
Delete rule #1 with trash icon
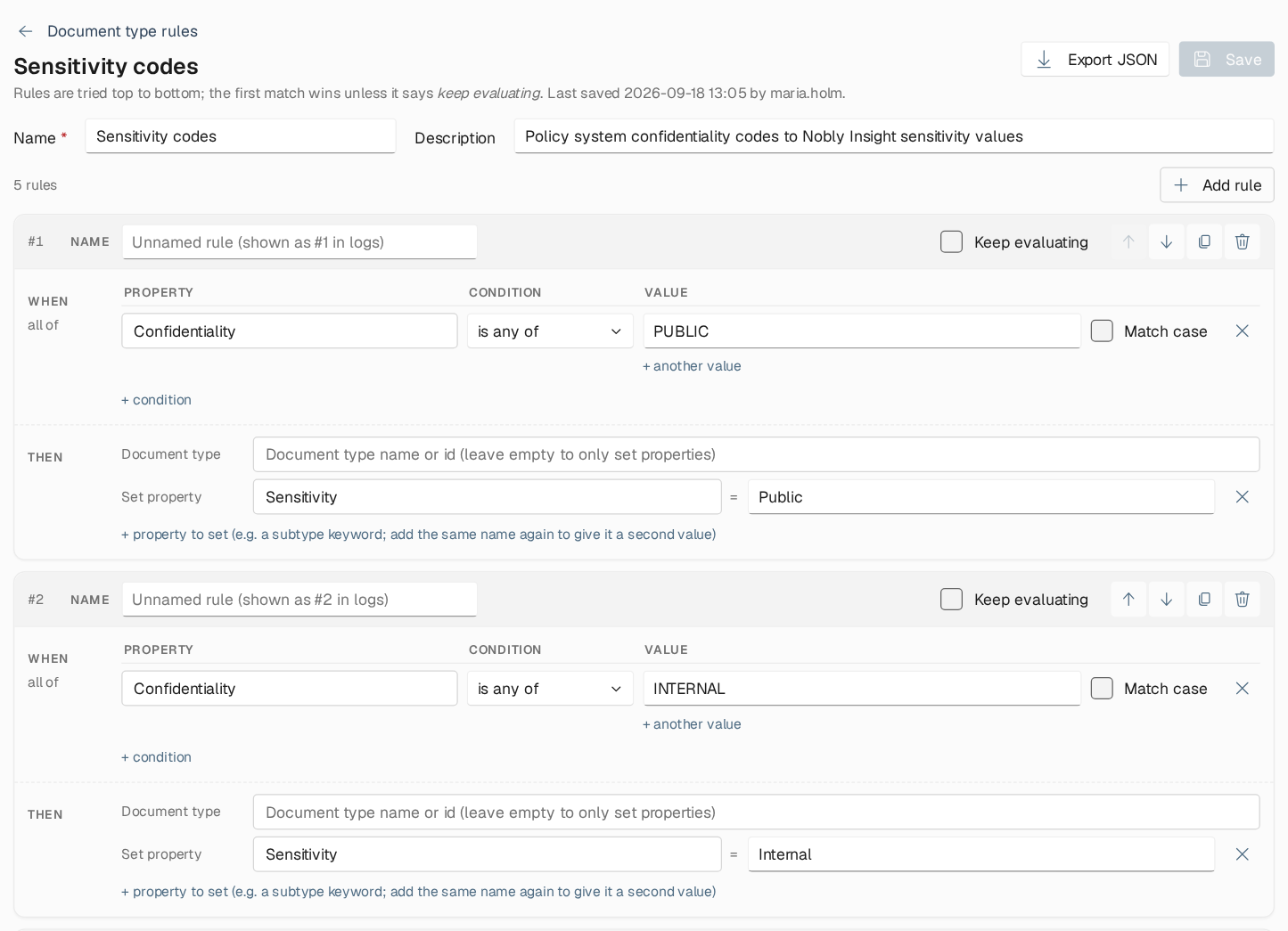pos(1243,241)
